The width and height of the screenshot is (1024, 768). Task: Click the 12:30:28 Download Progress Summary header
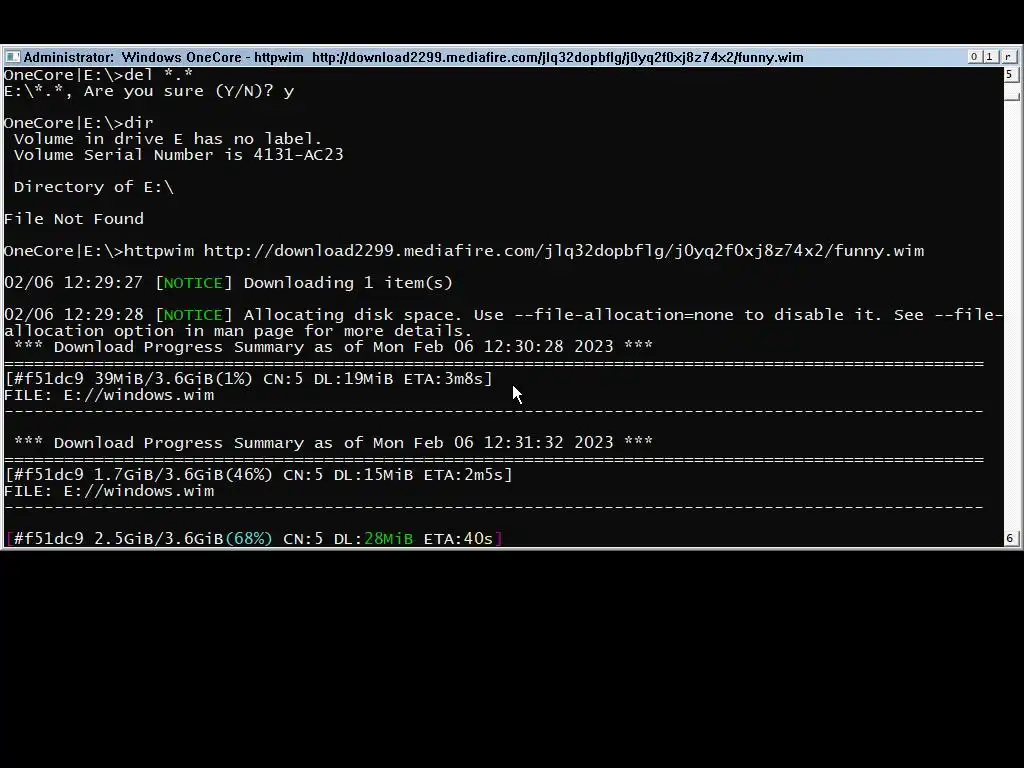tap(333, 347)
